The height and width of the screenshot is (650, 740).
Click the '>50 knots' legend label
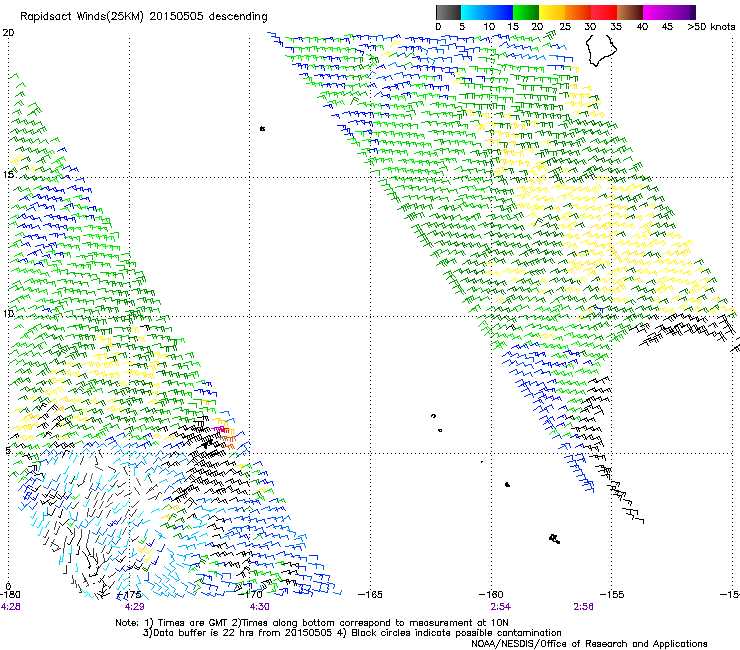tap(711, 27)
